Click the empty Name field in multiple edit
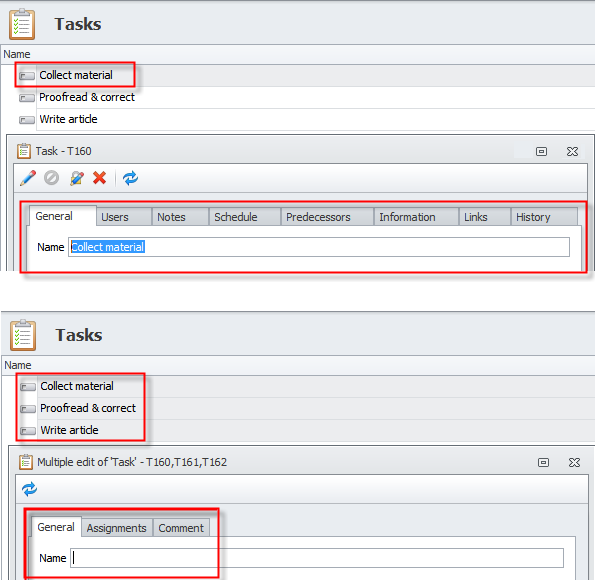 (317, 558)
